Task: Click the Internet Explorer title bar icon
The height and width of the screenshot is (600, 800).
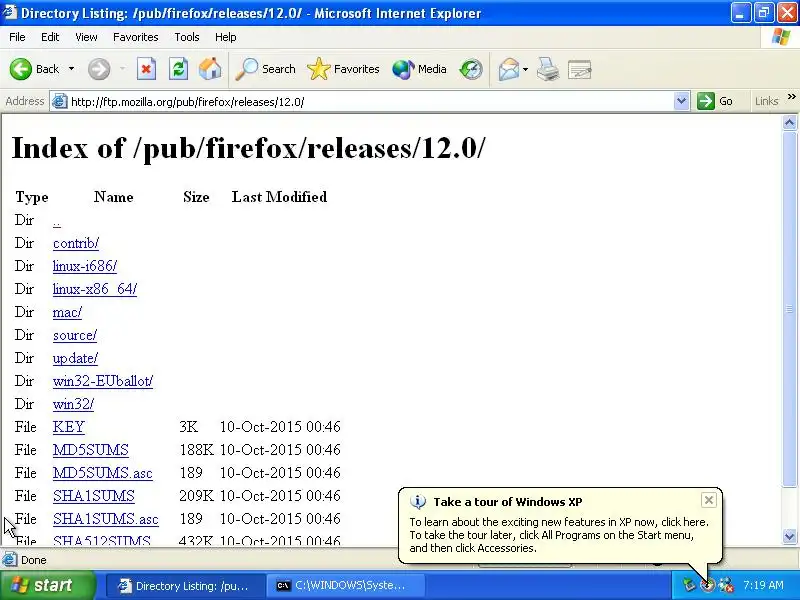Action: (10, 12)
